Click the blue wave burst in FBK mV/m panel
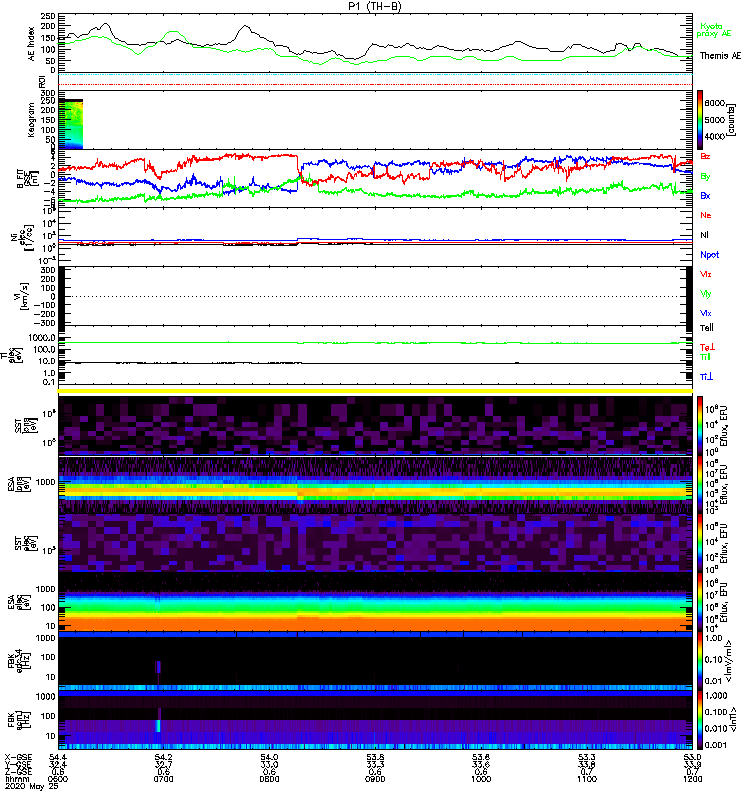This screenshot has width=750, height=800. (x=158, y=667)
